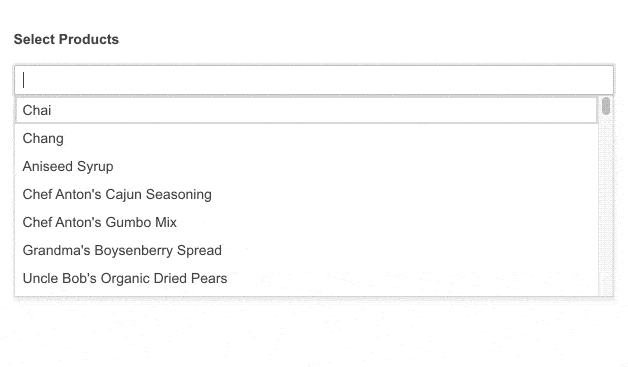
Task: Pick the boysenberry spread entry
Action: [306, 250]
